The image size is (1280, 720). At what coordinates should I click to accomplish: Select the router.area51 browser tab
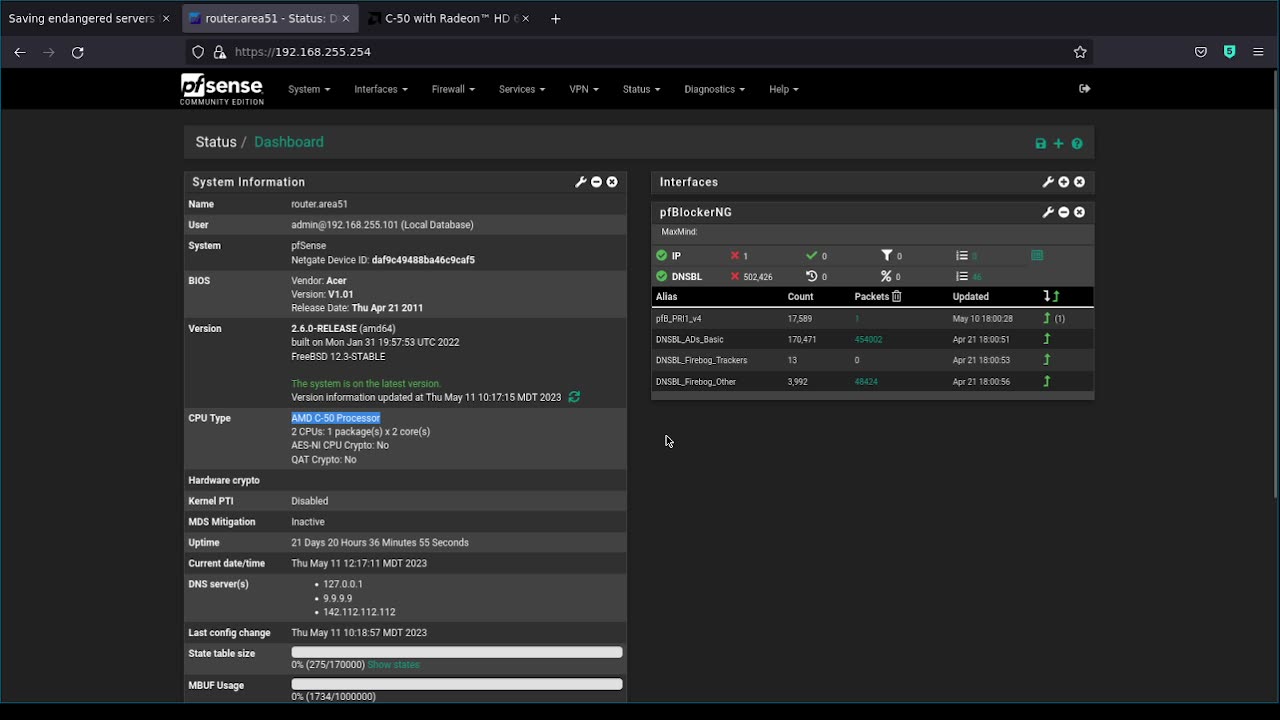point(269,18)
